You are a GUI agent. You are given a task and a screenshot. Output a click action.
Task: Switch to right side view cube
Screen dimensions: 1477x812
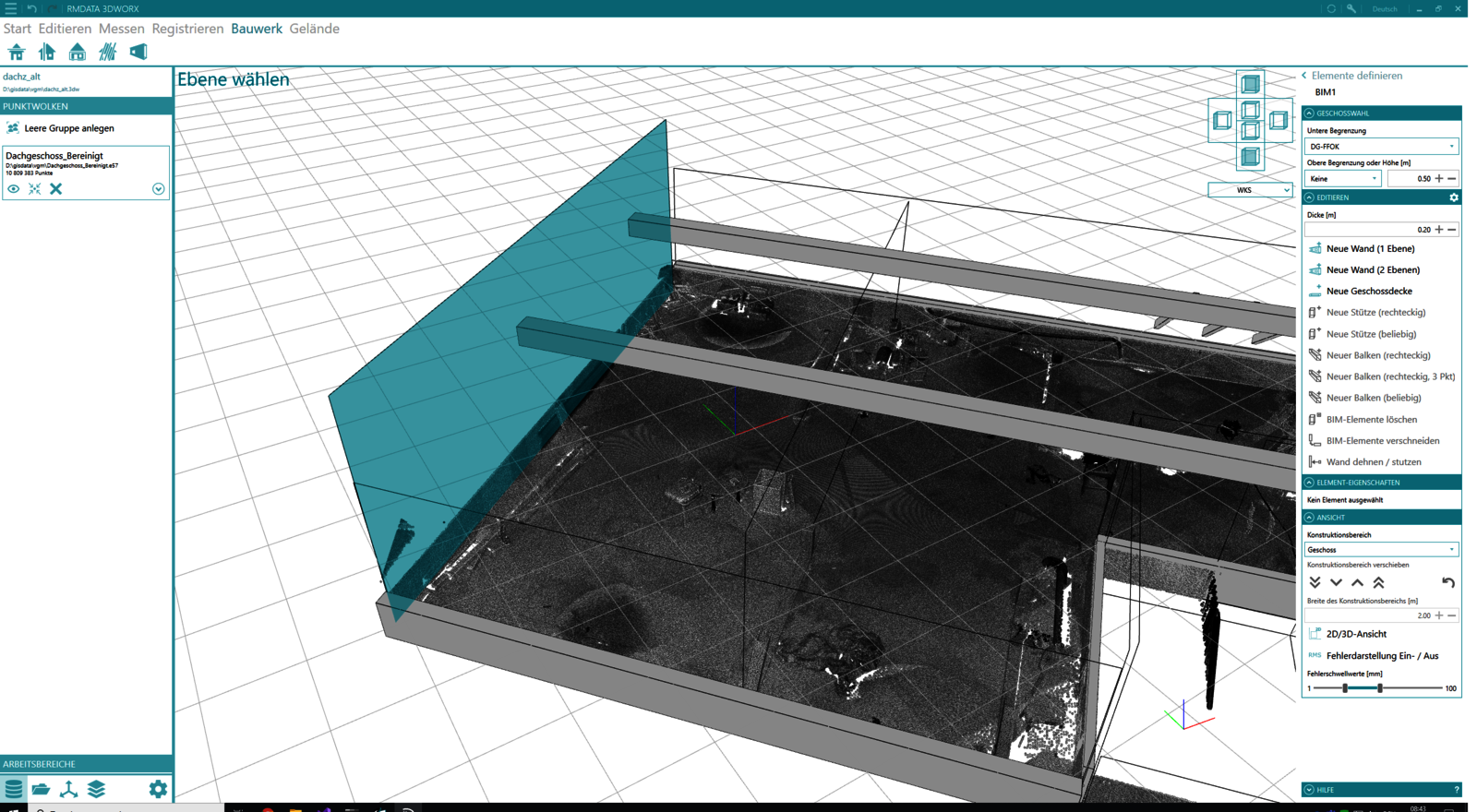click(x=1279, y=120)
